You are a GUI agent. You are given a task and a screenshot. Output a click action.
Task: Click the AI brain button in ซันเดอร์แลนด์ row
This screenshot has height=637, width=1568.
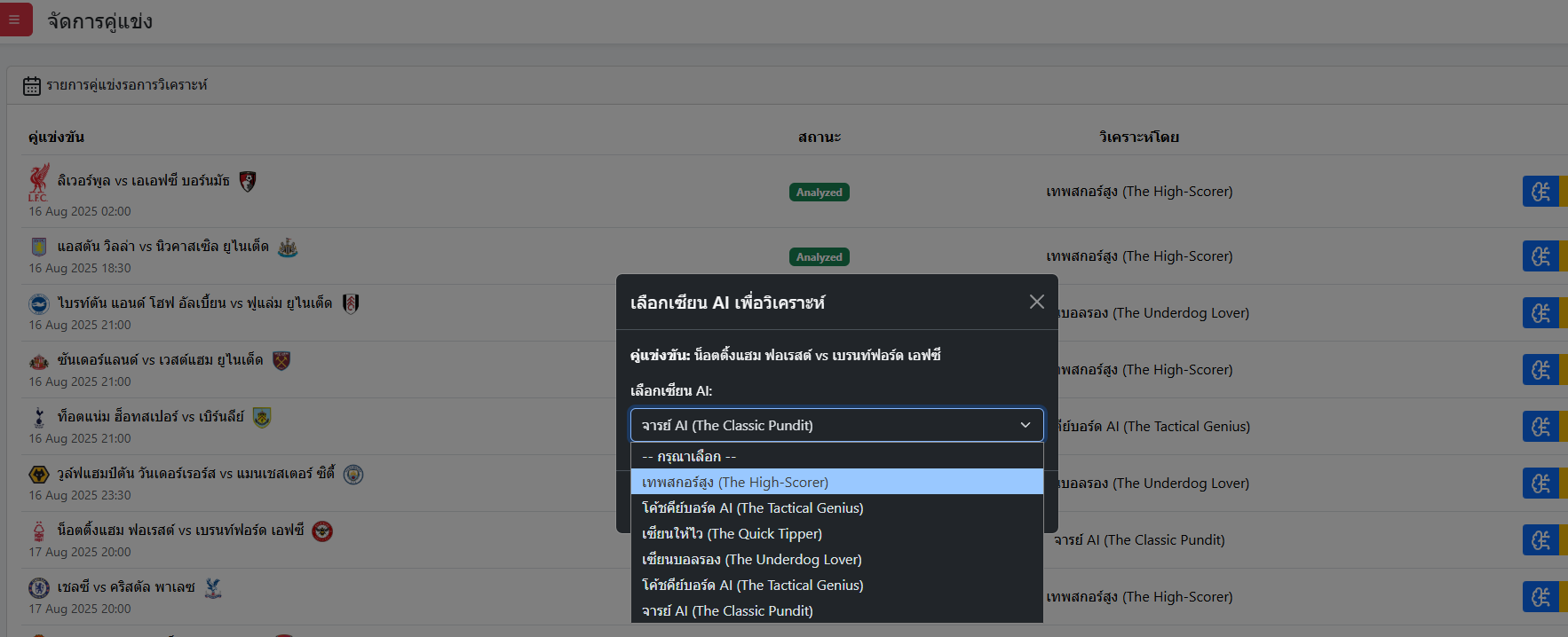(x=1540, y=370)
